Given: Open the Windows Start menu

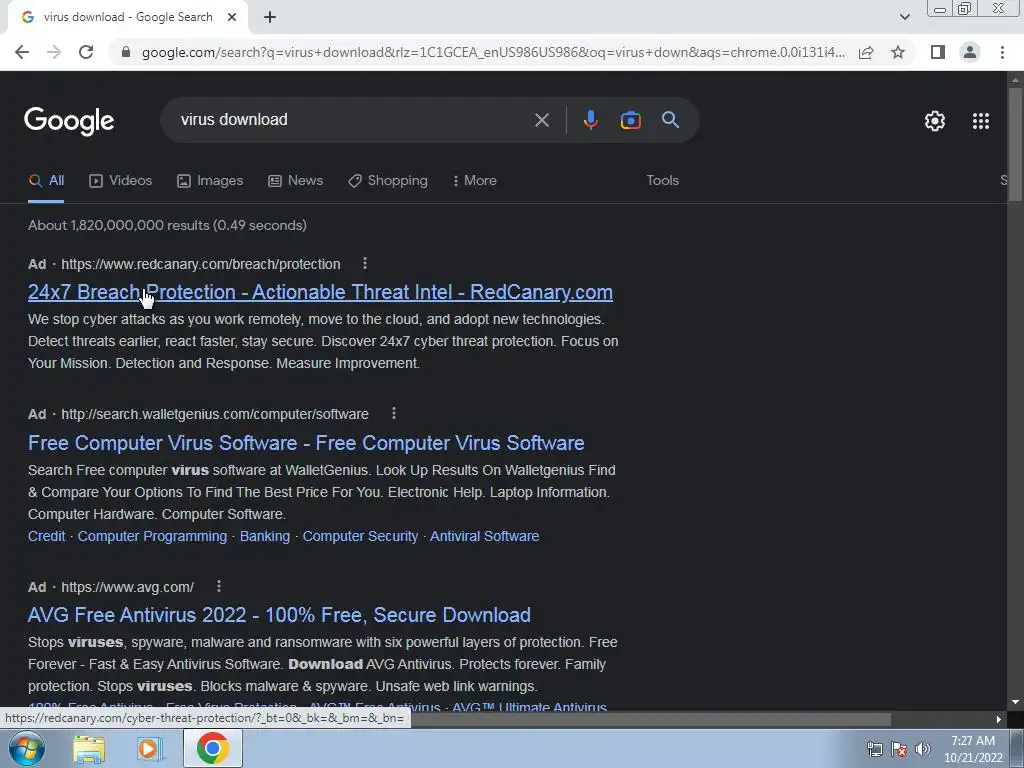Looking at the screenshot, I should [27, 748].
